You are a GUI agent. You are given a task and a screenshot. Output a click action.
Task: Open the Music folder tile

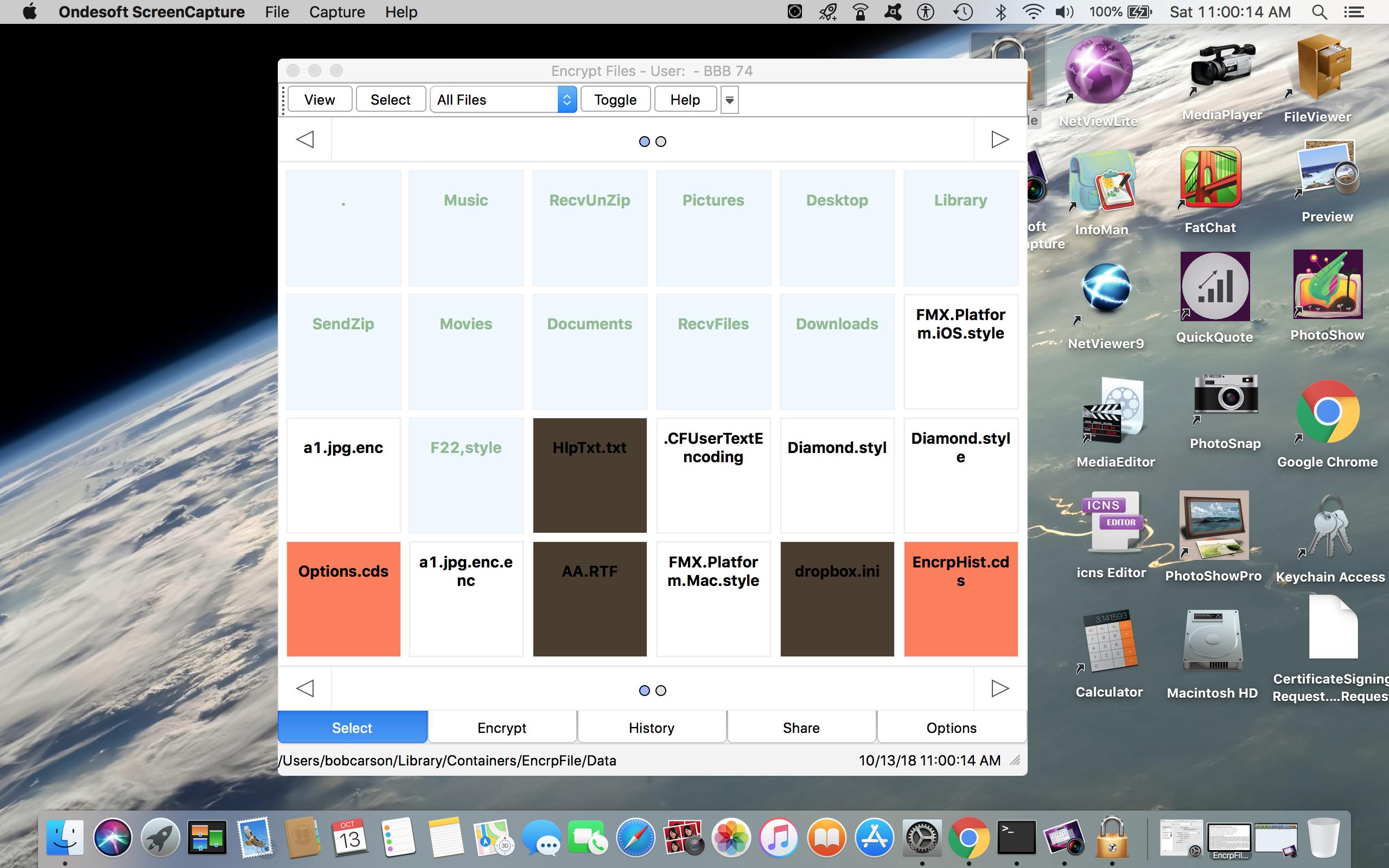coord(466,227)
